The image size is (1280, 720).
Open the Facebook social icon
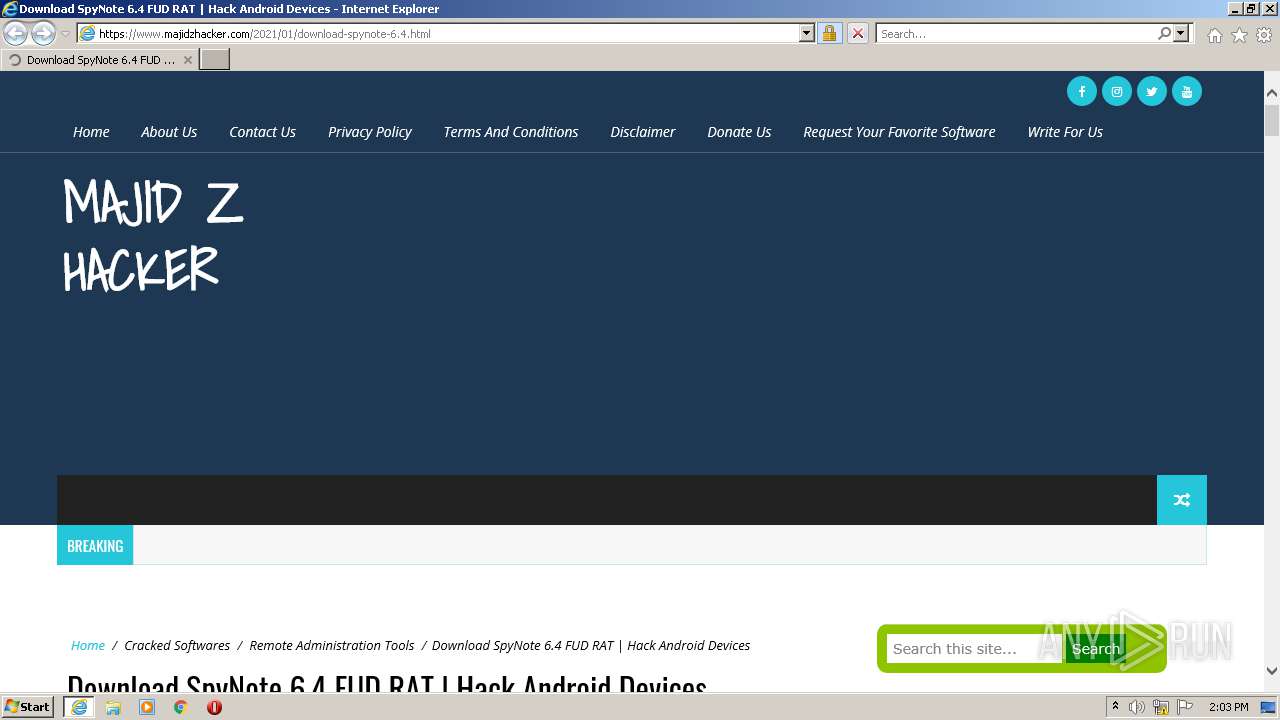1082,91
